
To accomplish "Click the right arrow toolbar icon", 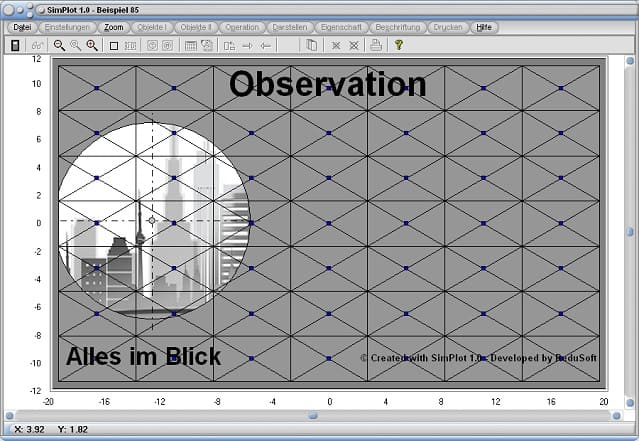I will click(247, 45).
